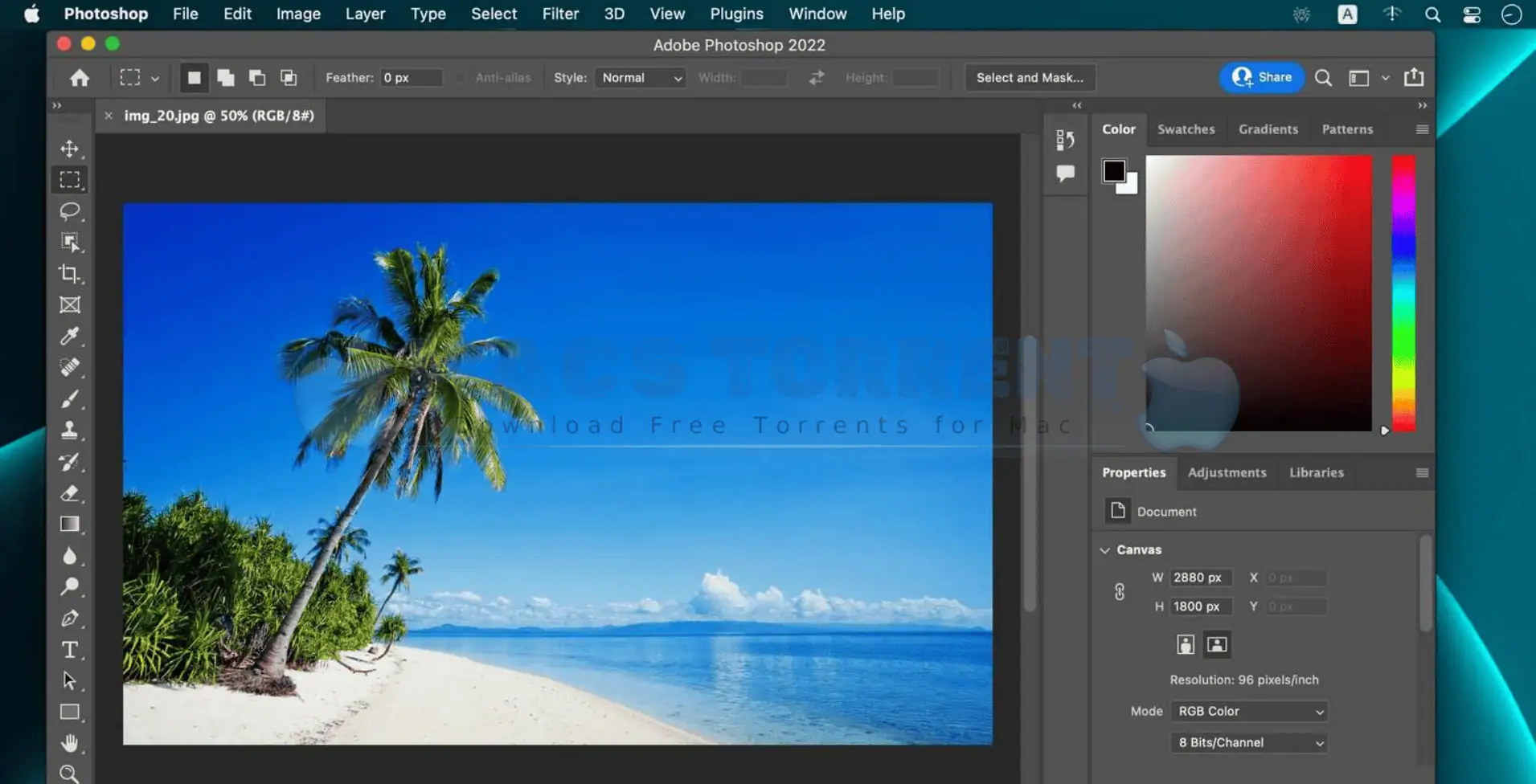Image resolution: width=1536 pixels, height=784 pixels.
Task: Choose Intersect with selection mode
Action: coord(289,78)
